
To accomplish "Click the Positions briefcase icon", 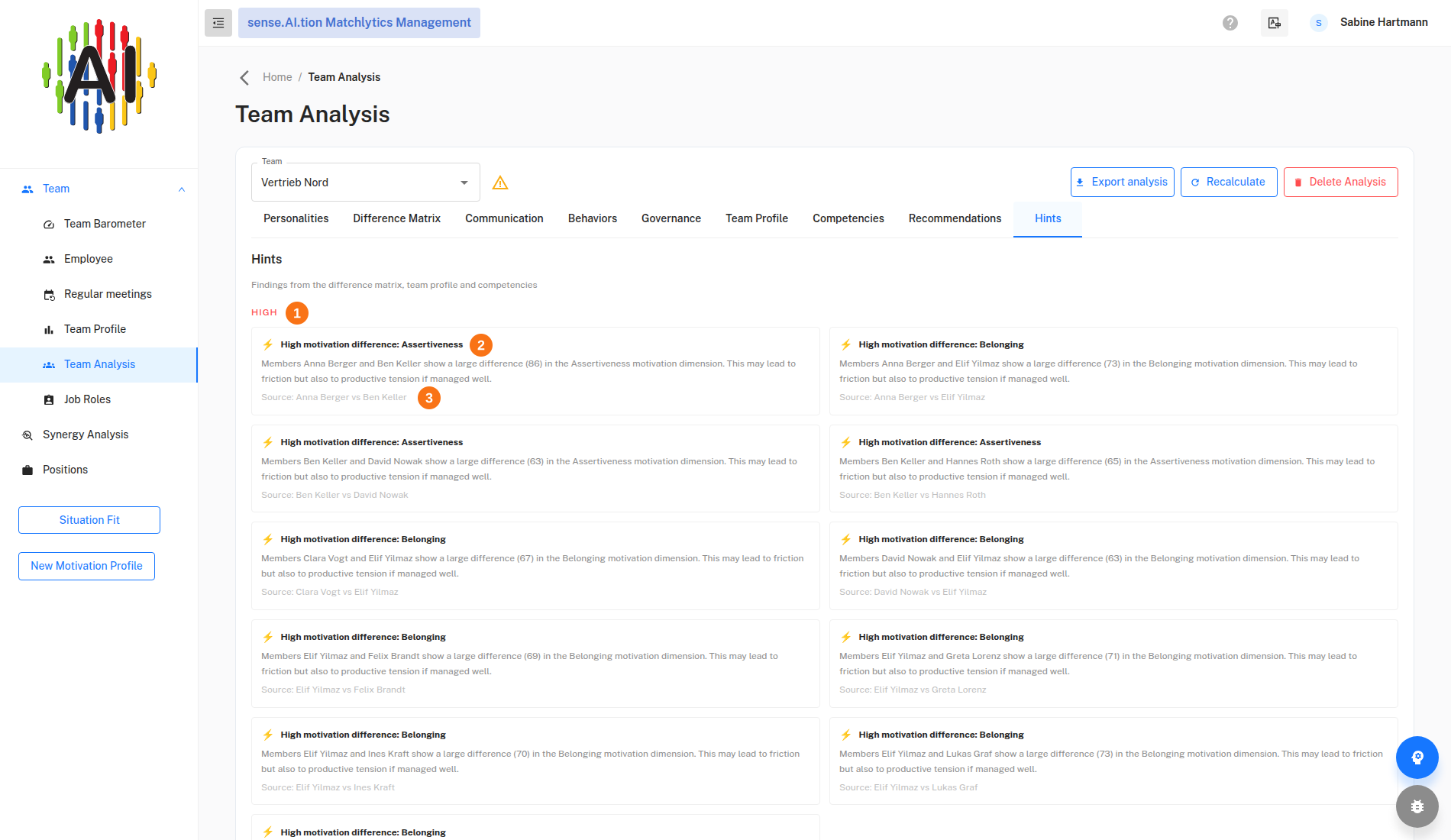I will 27,470.
